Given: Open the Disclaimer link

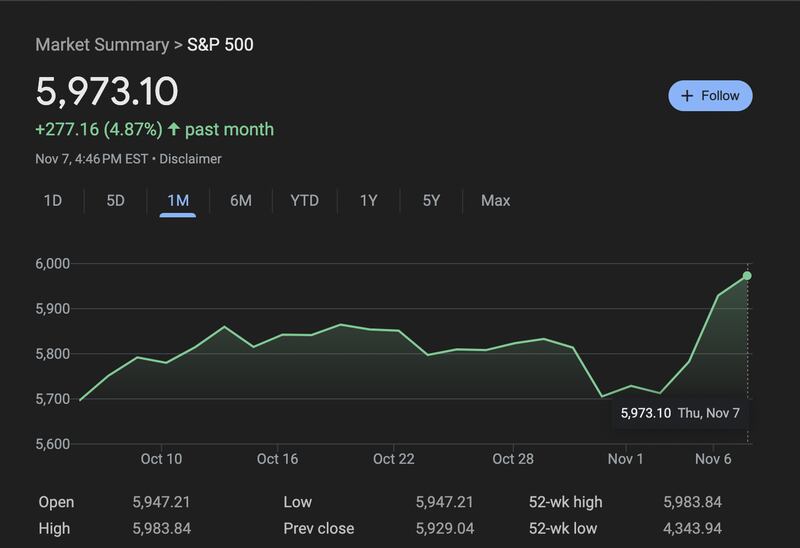Looking at the screenshot, I should (x=191, y=159).
